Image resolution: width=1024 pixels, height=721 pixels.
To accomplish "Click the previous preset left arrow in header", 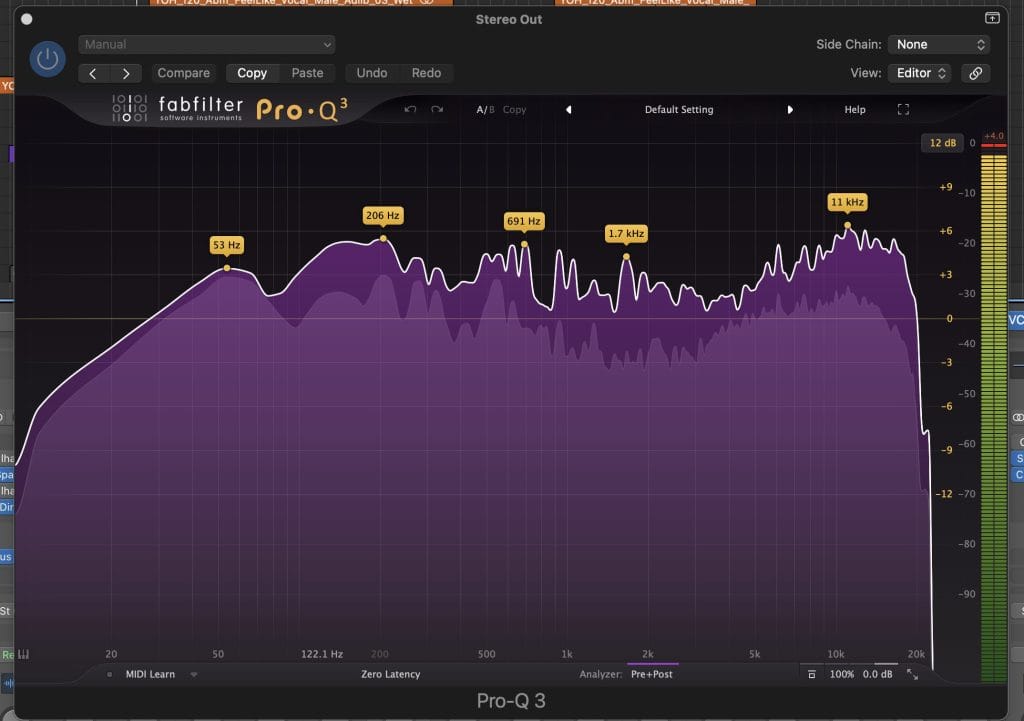I will tap(93, 73).
